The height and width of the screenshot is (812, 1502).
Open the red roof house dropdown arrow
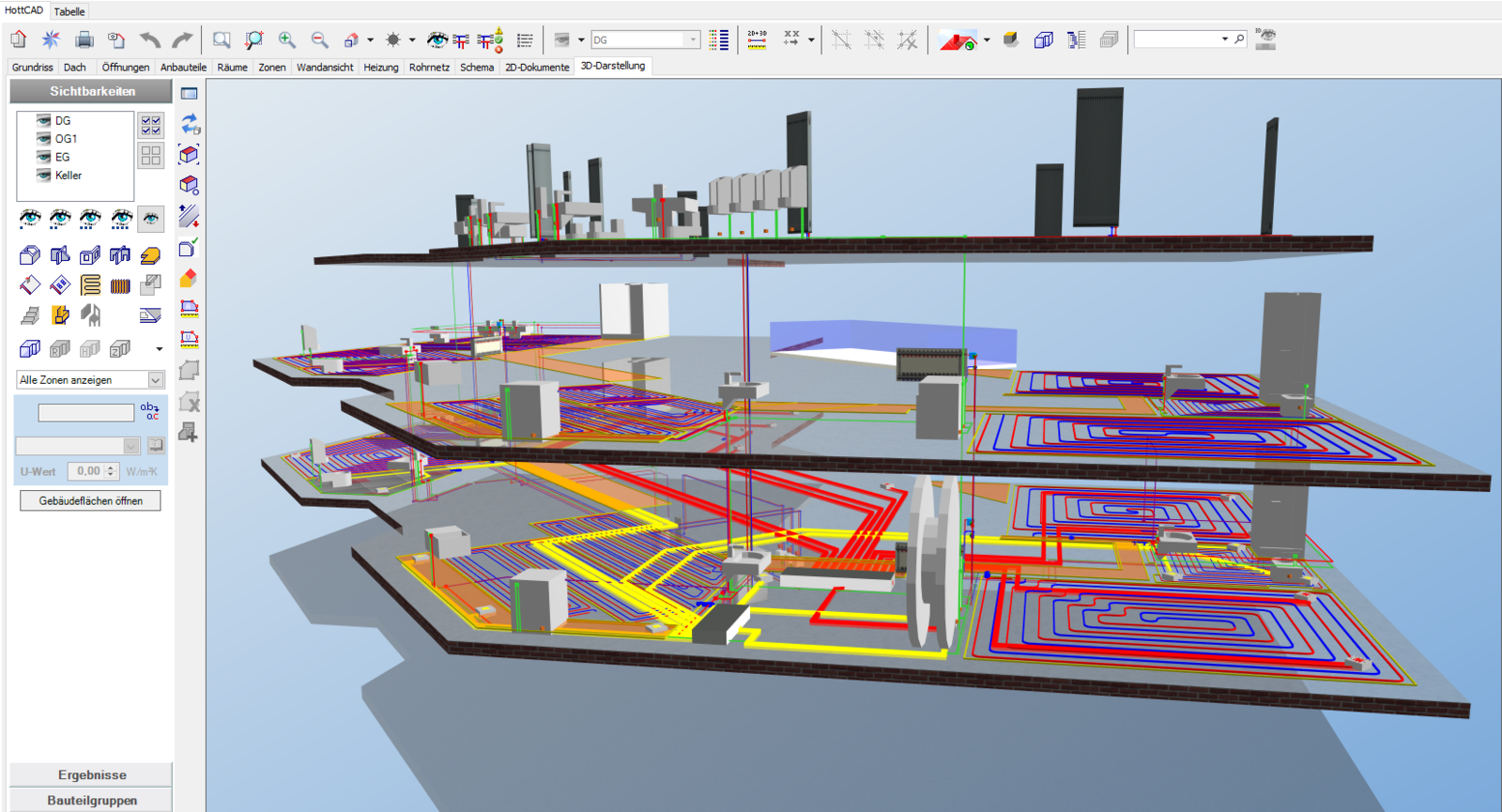click(987, 40)
